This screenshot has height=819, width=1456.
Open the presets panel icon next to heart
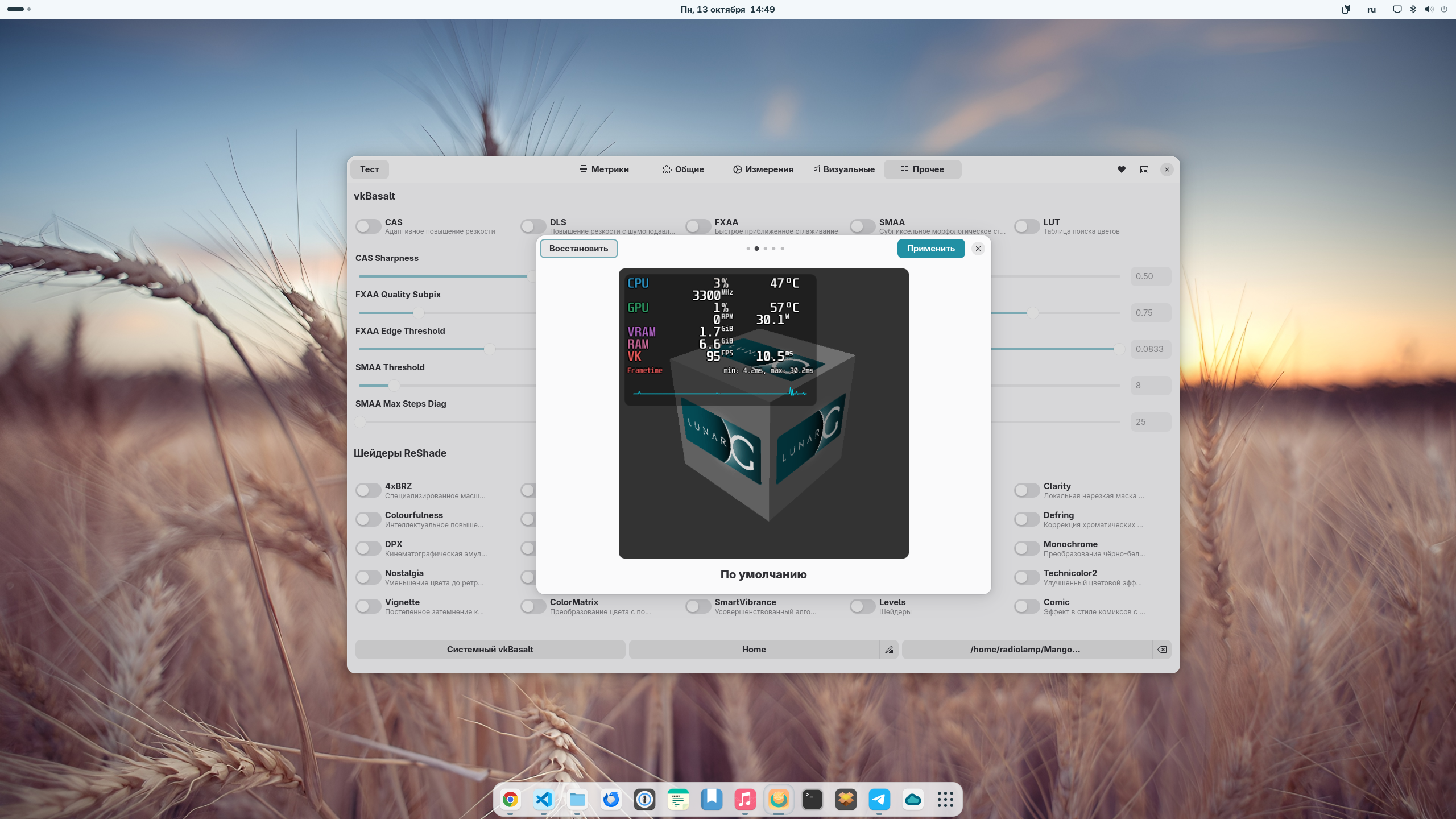tap(1144, 169)
